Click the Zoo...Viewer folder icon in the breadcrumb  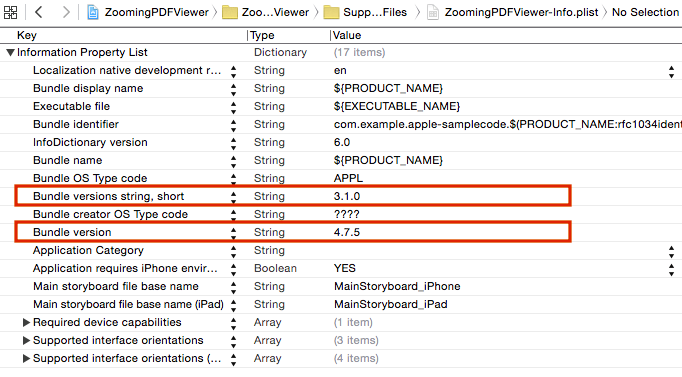[230, 12]
